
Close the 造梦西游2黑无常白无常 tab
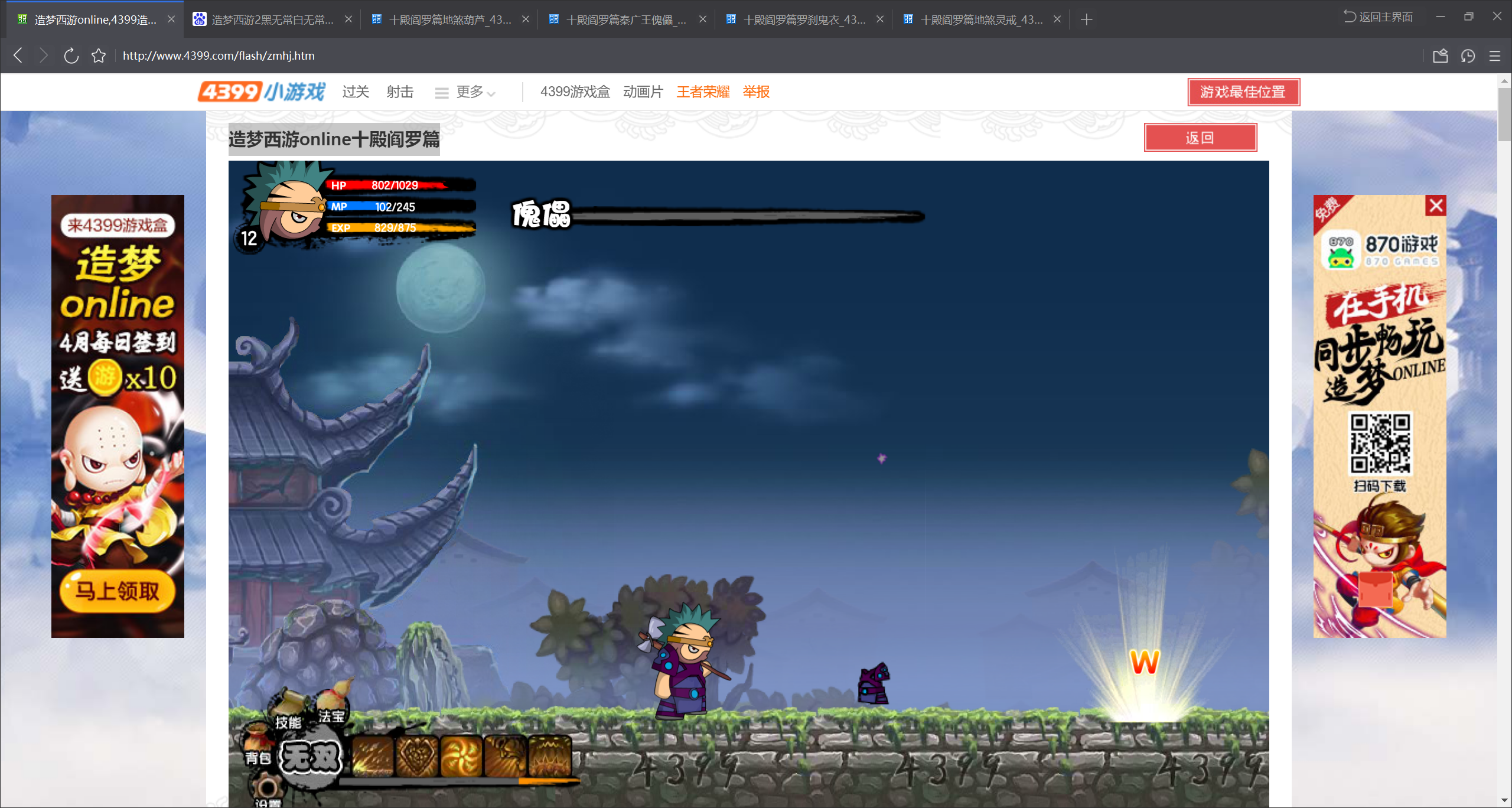pyautogui.click(x=348, y=19)
